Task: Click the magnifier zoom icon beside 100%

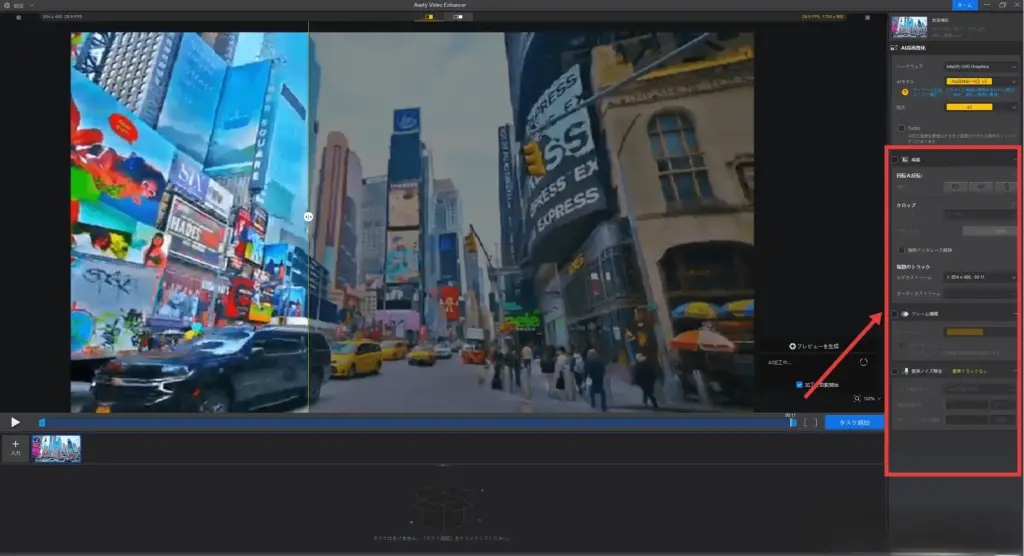Action: pos(857,398)
